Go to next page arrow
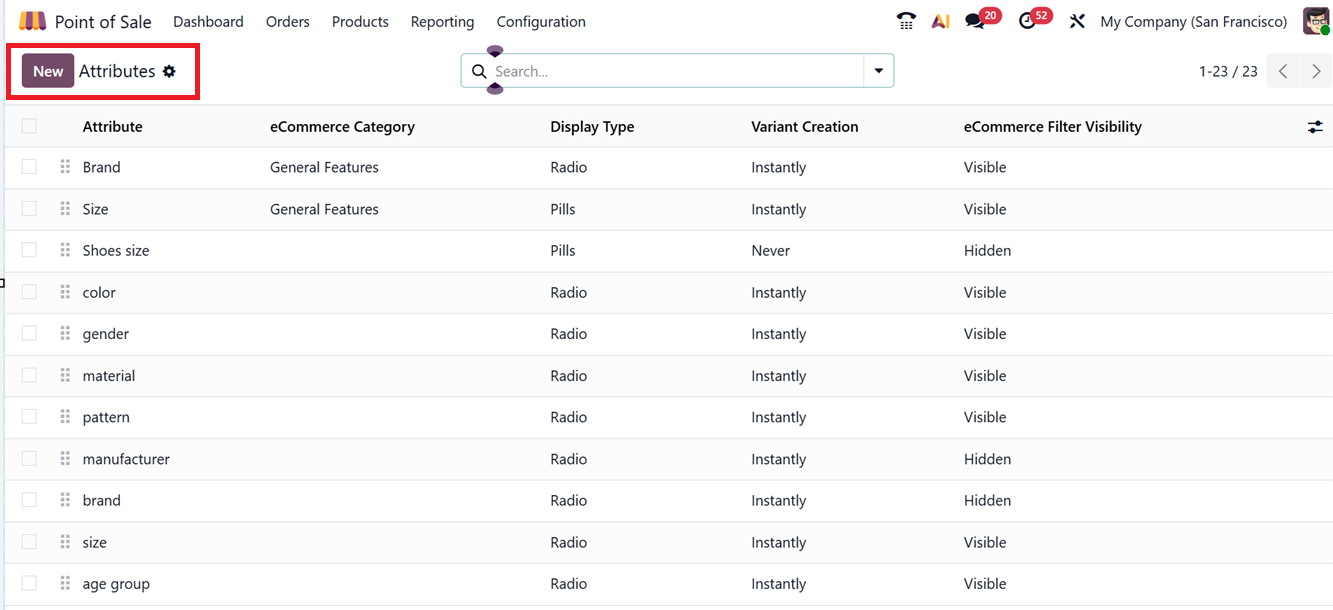This screenshot has height=610, width=1333. 1316,71
